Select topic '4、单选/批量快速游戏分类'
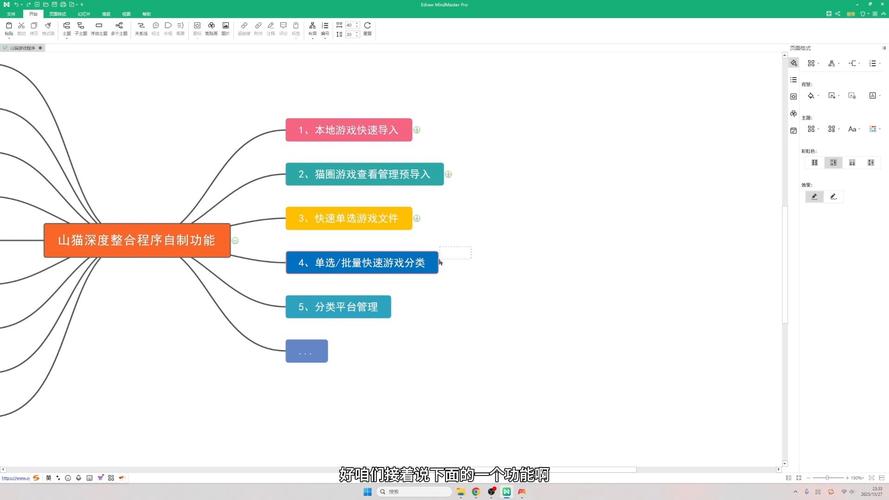The width and height of the screenshot is (889, 500). click(x=362, y=262)
